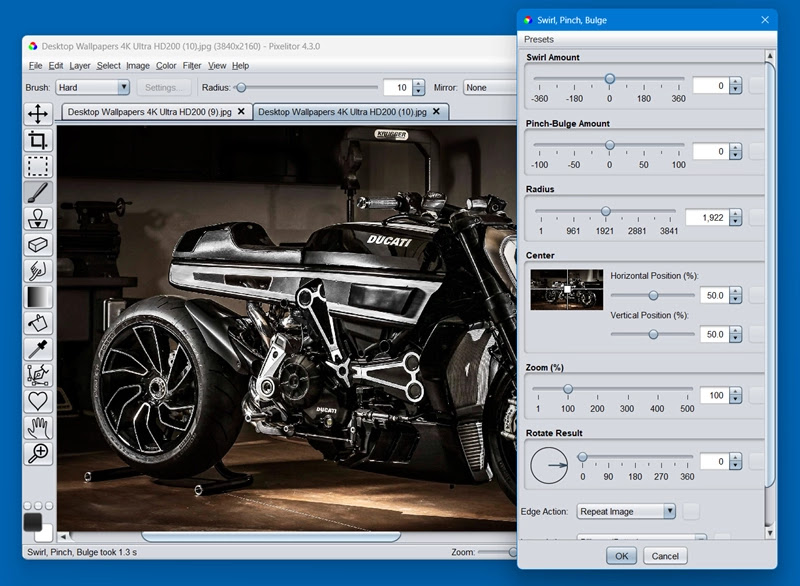The height and width of the screenshot is (586, 800).
Task: Click OK to apply the swirl filter
Action: 621,556
